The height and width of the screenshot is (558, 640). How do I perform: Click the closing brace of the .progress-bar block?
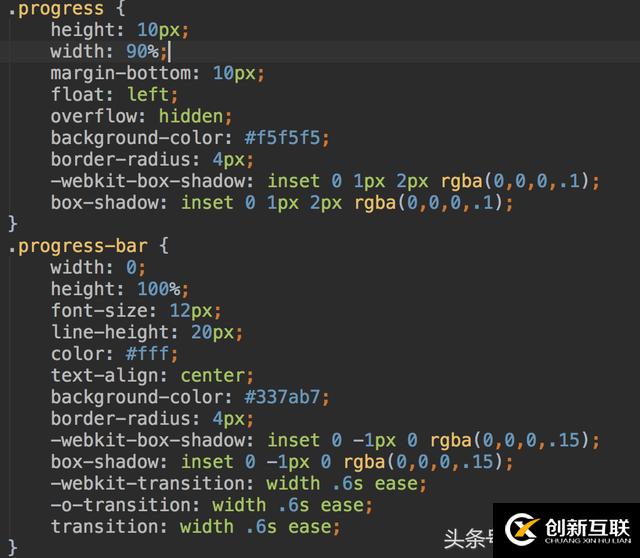13,547
